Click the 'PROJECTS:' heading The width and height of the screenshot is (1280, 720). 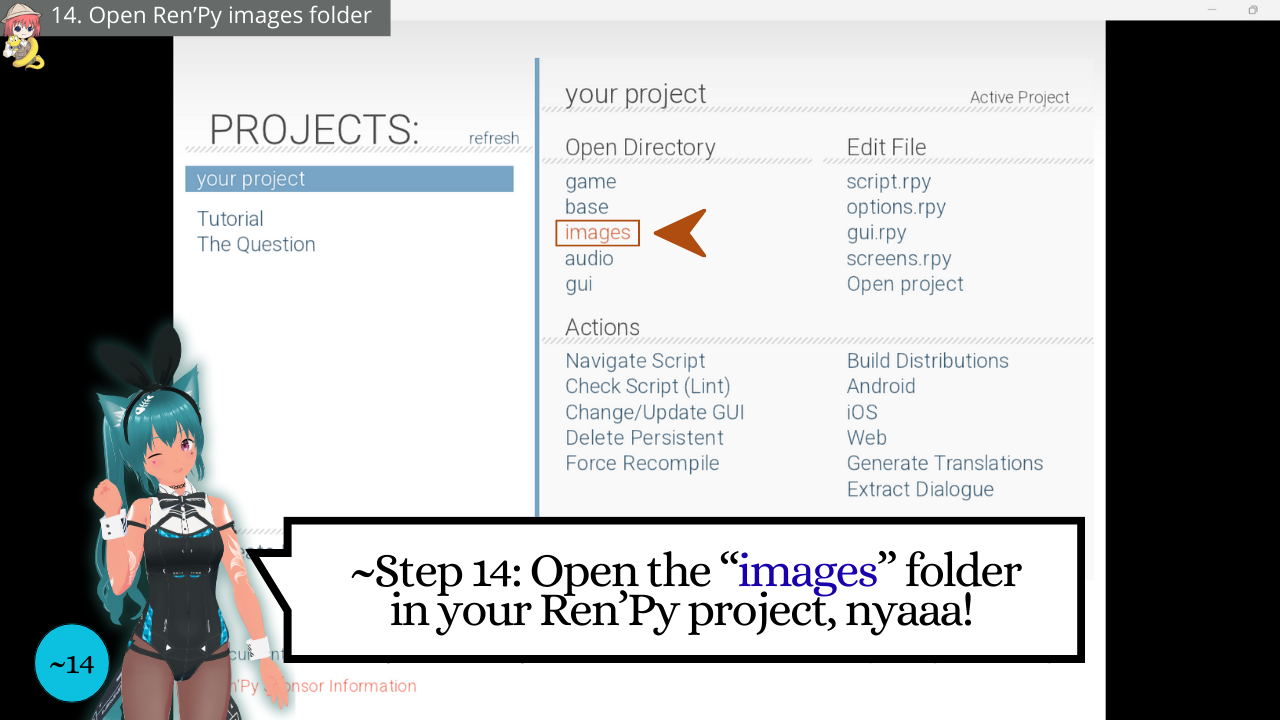[x=314, y=130]
